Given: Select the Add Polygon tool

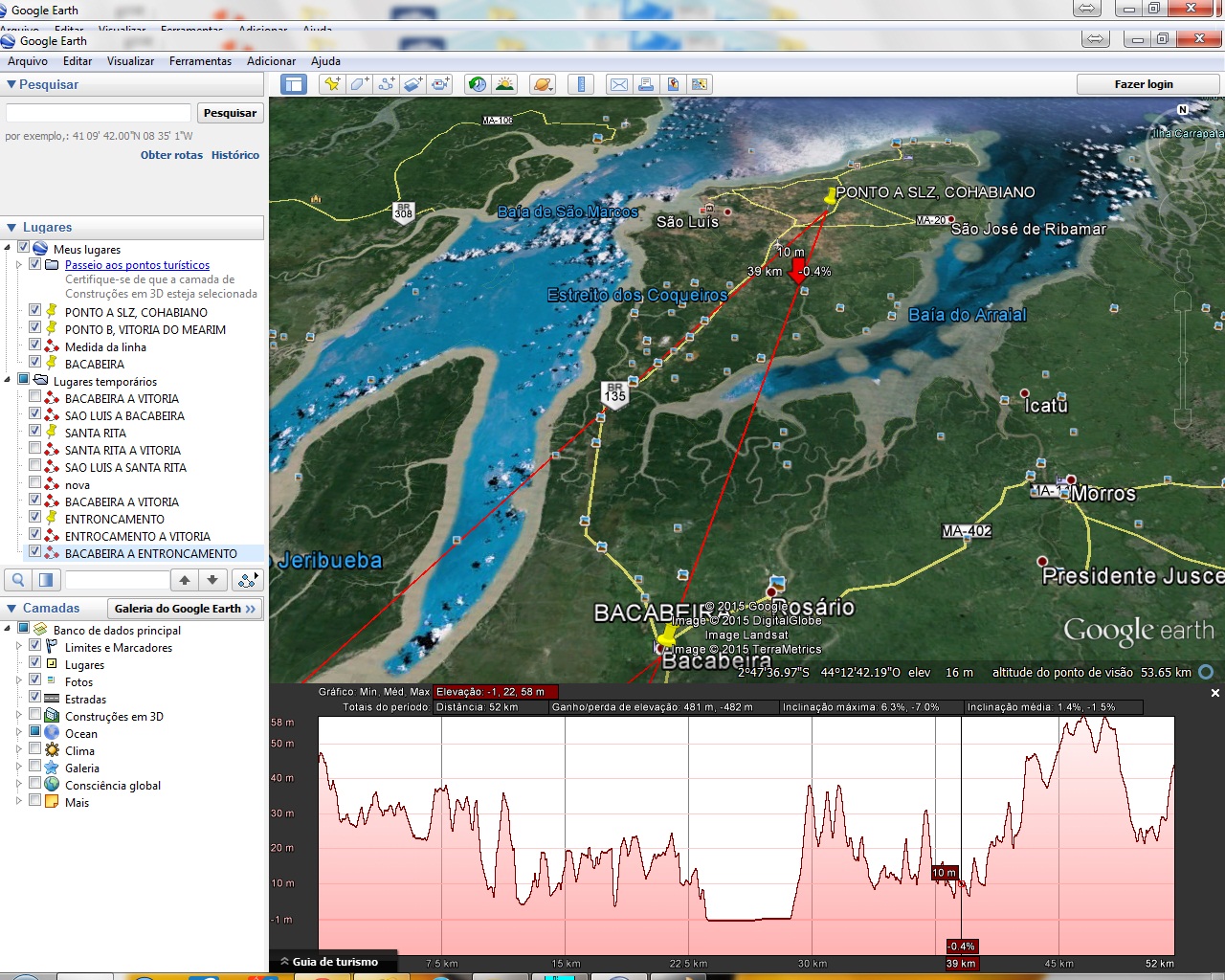Looking at the screenshot, I should [359, 84].
